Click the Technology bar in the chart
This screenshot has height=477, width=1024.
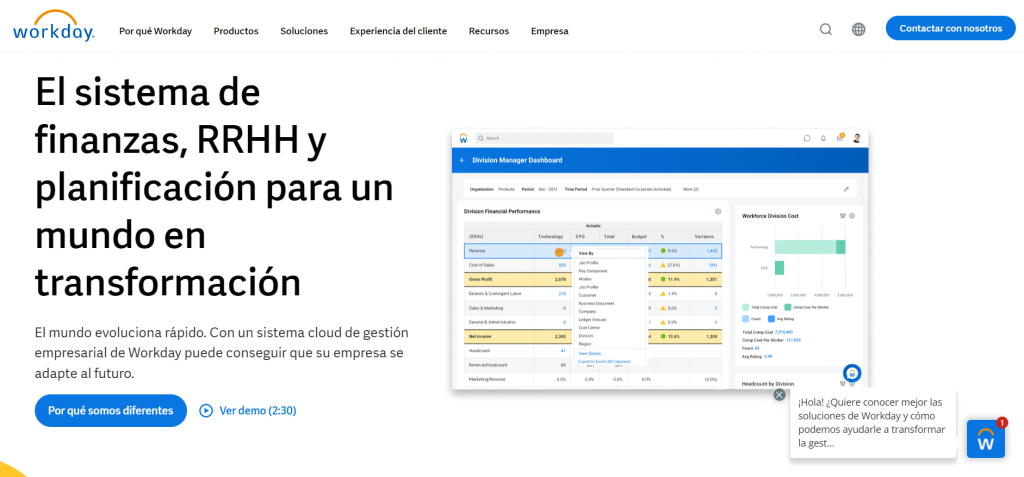(x=810, y=247)
